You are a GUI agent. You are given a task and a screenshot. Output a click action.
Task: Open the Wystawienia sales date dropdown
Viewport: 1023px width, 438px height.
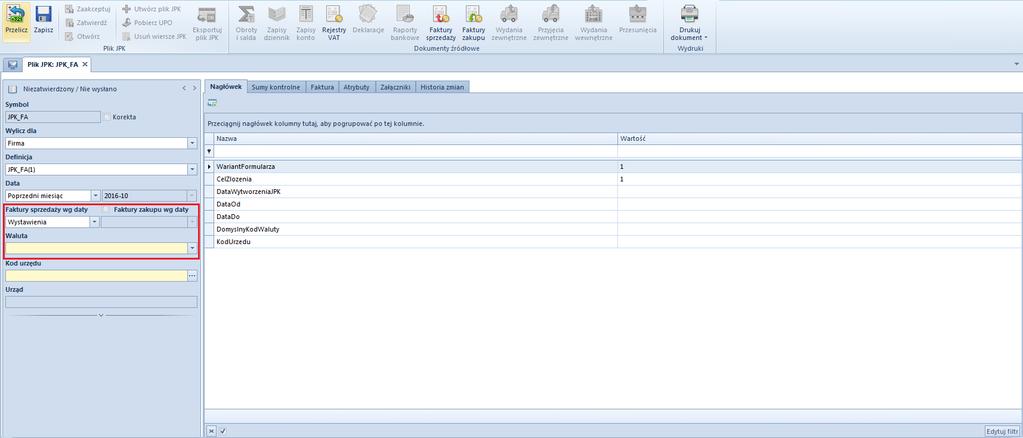point(95,222)
